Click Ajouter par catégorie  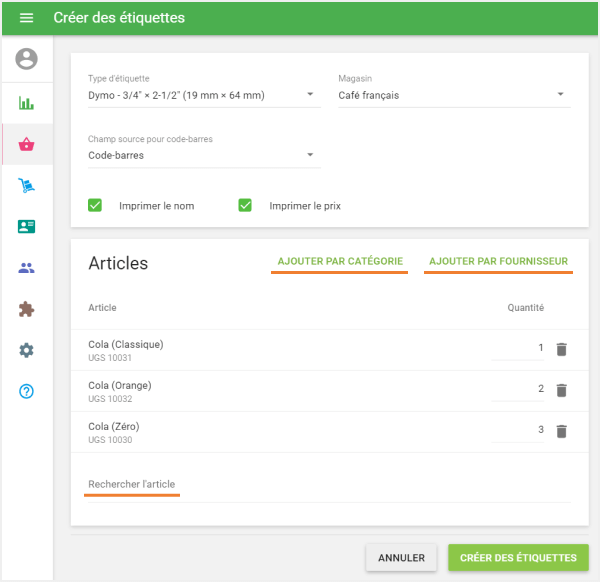(x=339, y=262)
